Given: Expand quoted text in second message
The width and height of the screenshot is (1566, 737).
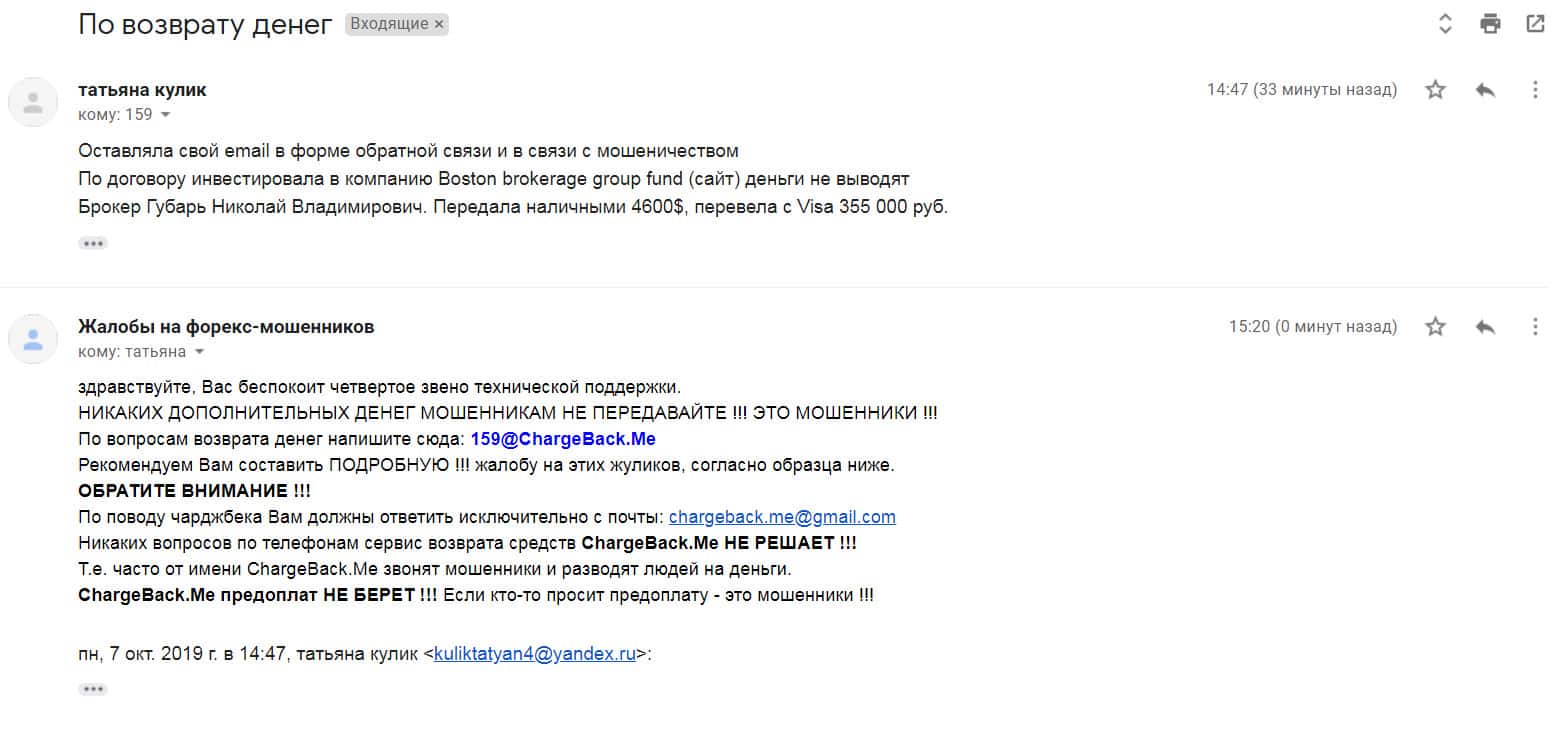Looking at the screenshot, I should [x=93, y=689].
